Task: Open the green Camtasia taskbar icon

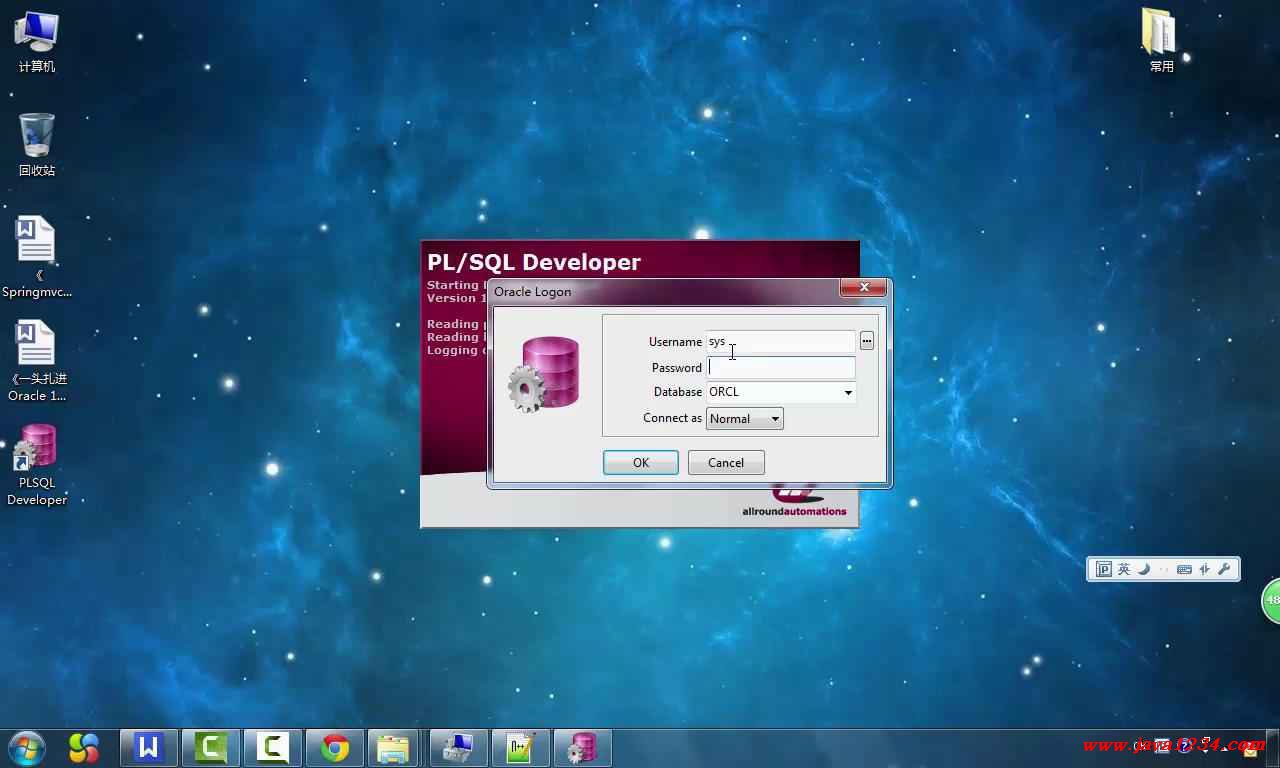Action: pos(211,747)
